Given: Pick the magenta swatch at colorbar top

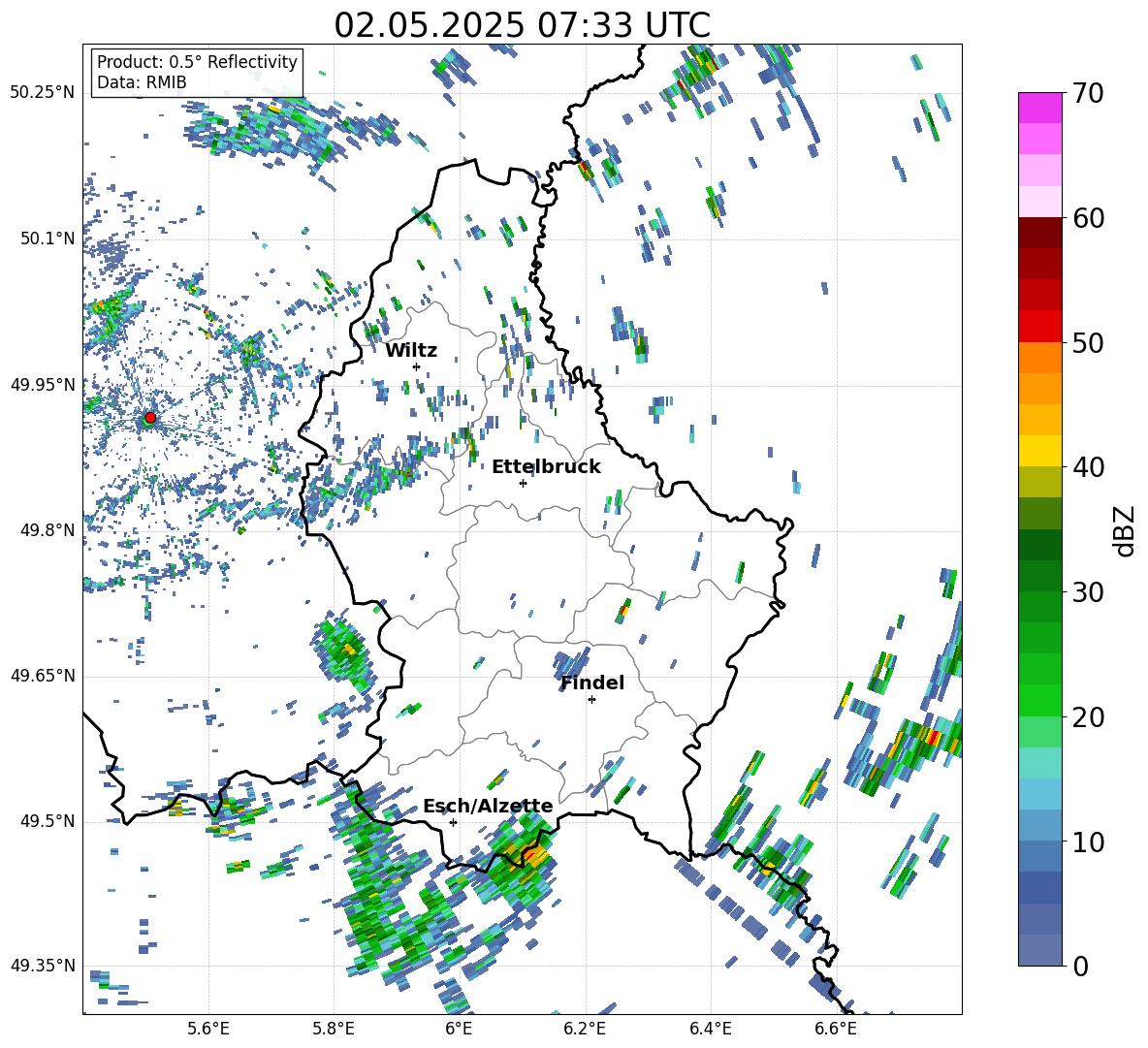Looking at the screenshot, I should [1039, 108].
